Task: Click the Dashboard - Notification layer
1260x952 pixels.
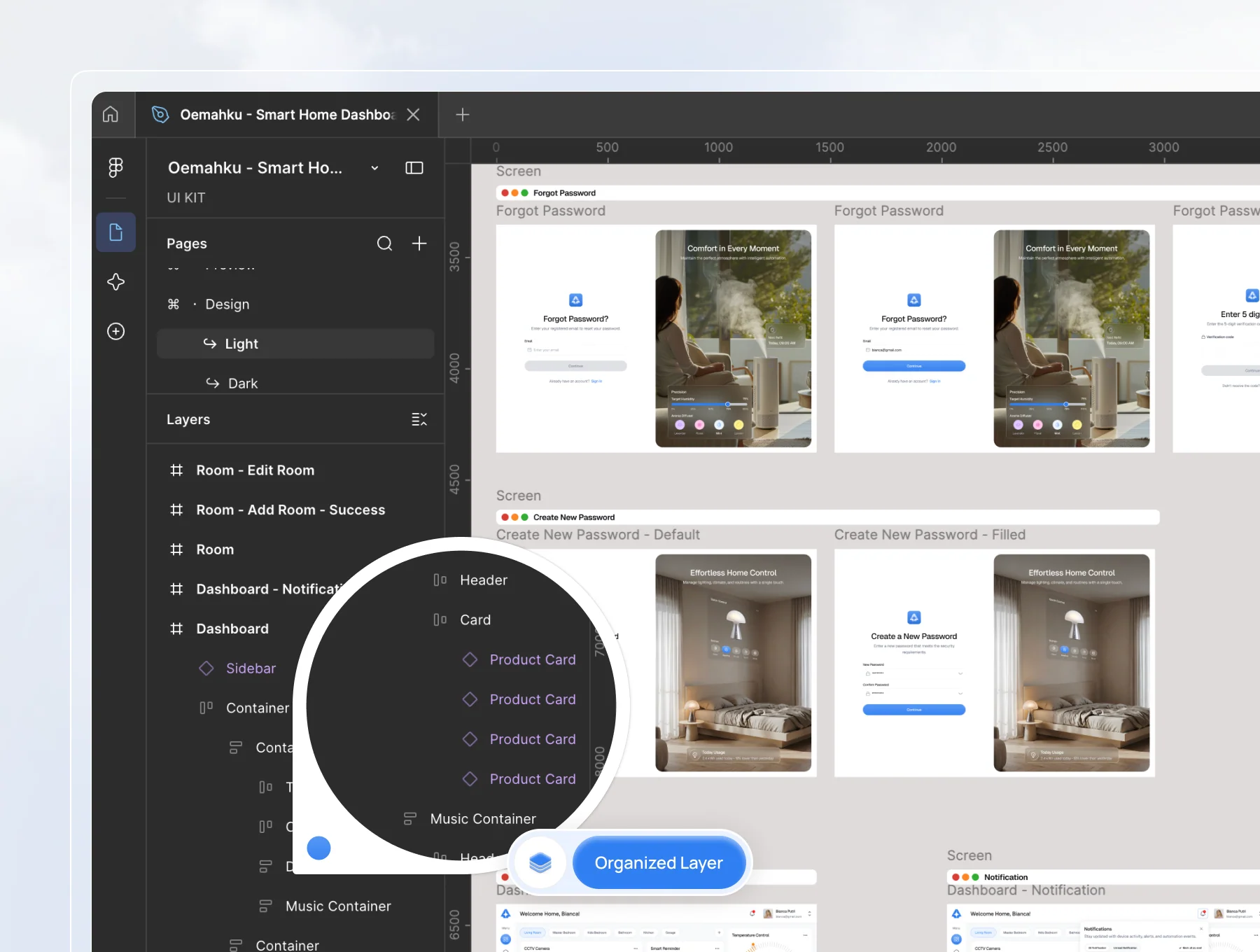Action: point(269,589)
